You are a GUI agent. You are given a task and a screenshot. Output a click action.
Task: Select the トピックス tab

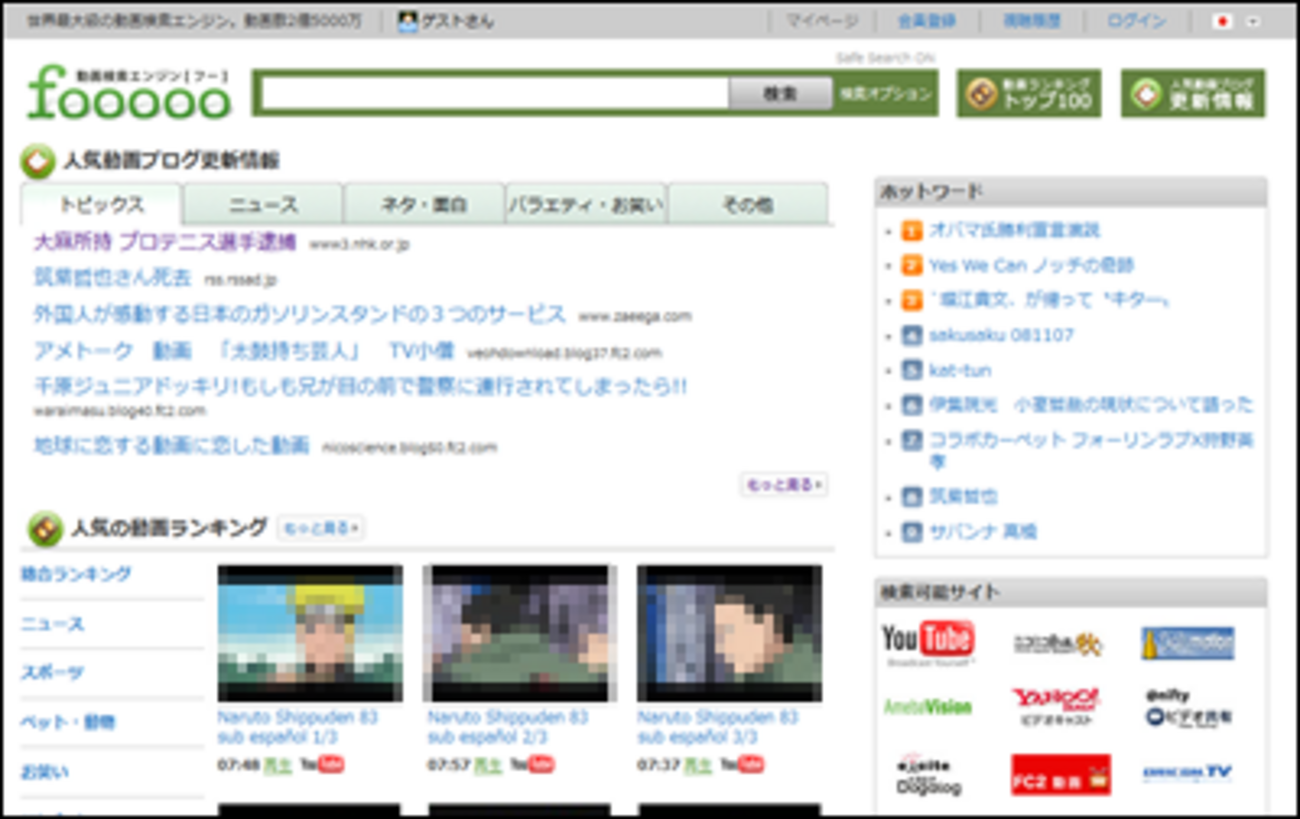coord(101,205)
